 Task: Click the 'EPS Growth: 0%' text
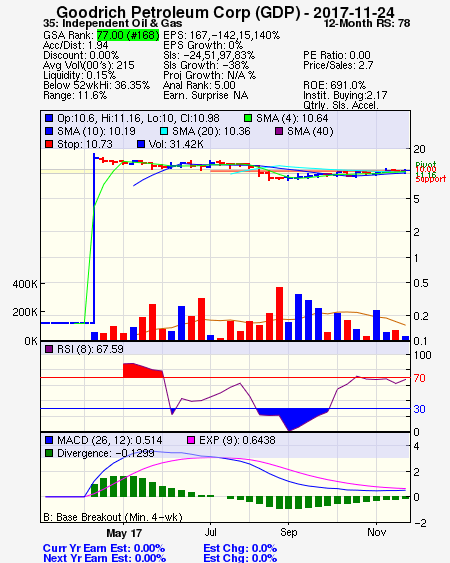click(x=203, y=45)
